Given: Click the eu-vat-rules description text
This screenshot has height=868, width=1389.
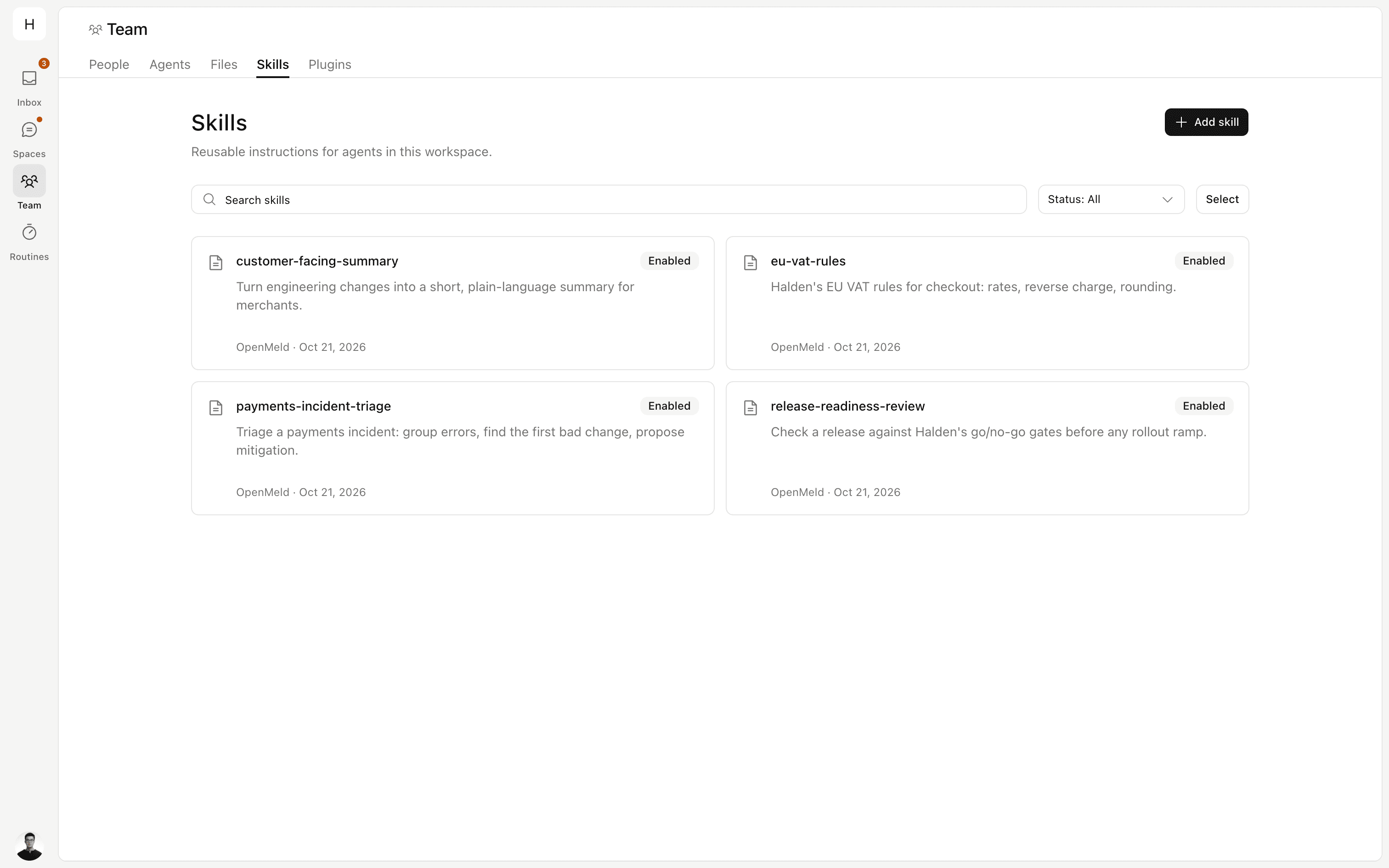Looking at the screenshot, I should tap(973, 287).
